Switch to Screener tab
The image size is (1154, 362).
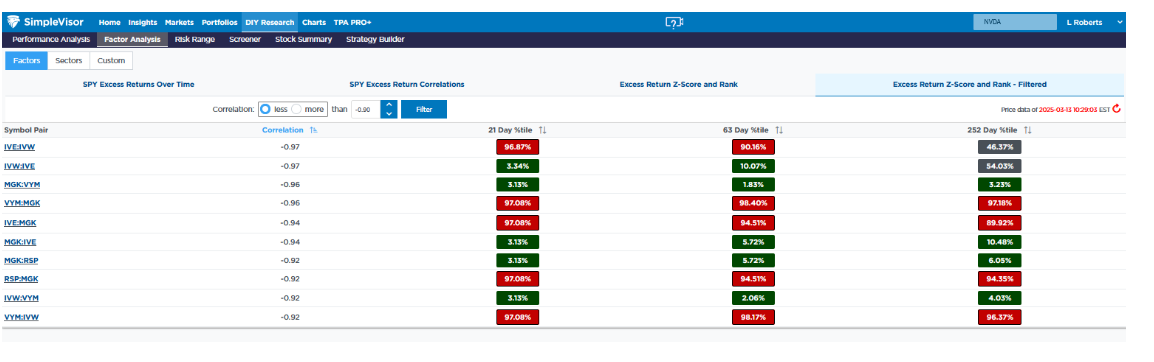point(245,39)
